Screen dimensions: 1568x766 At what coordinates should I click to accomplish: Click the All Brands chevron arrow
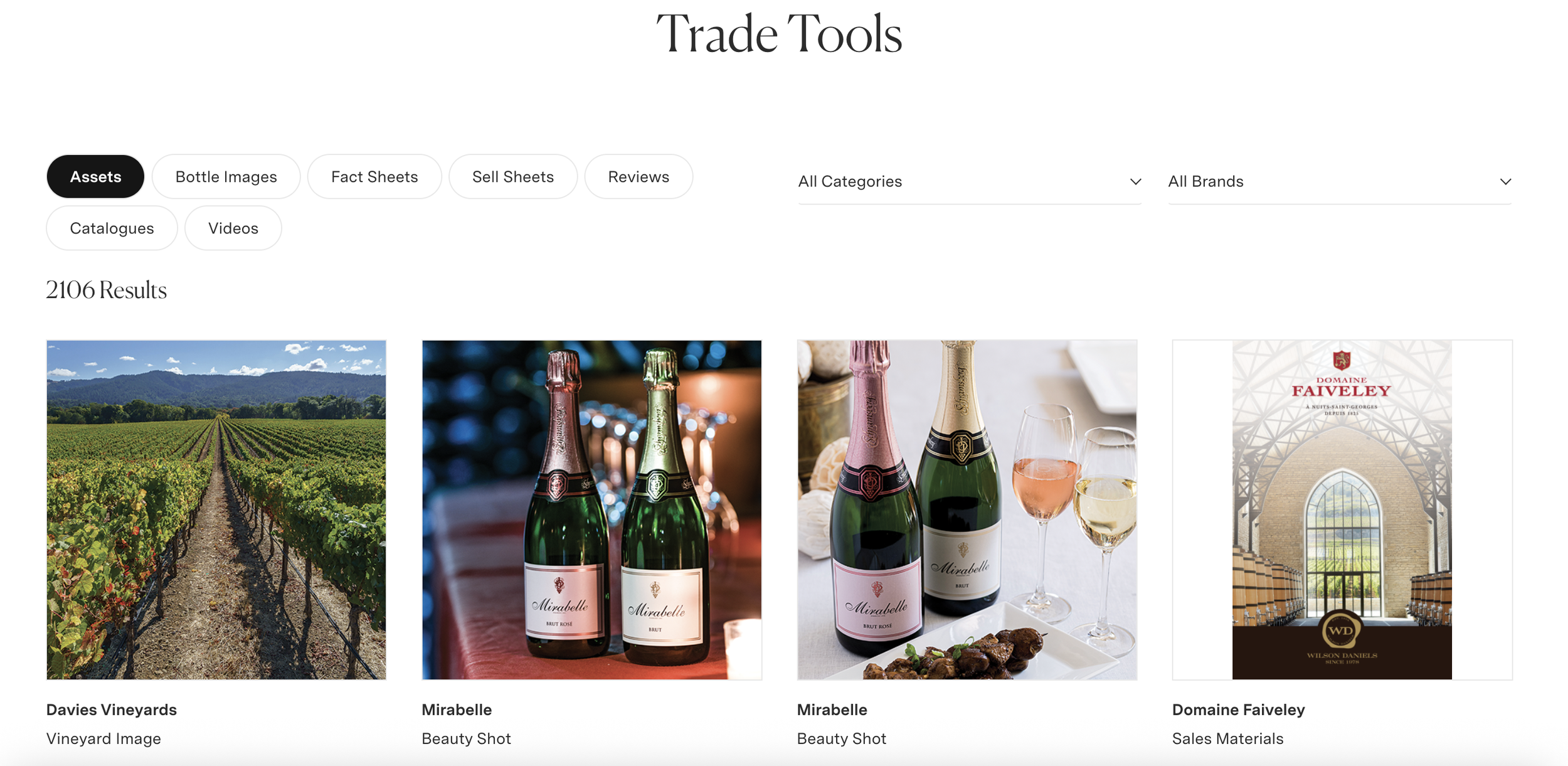pos(1505,182)
